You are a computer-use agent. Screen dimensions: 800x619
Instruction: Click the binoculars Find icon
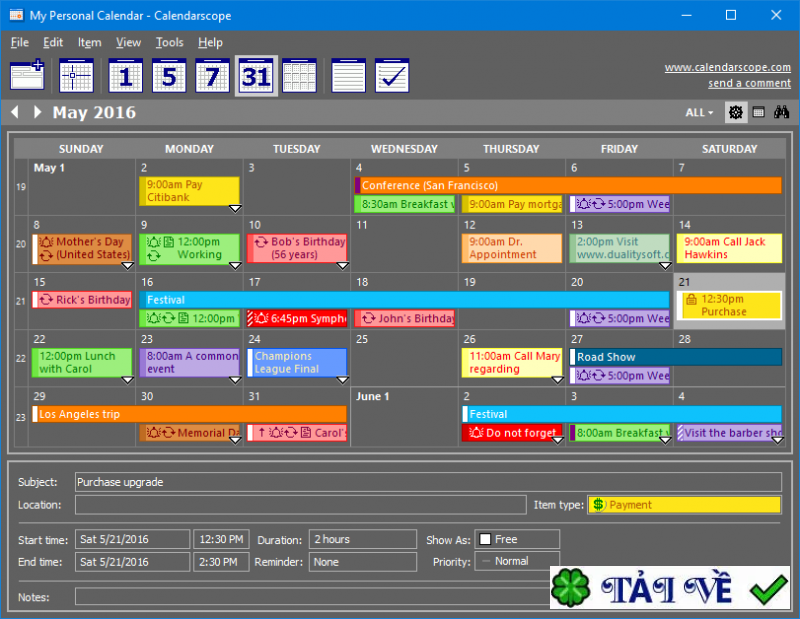(x=782, y=112)
